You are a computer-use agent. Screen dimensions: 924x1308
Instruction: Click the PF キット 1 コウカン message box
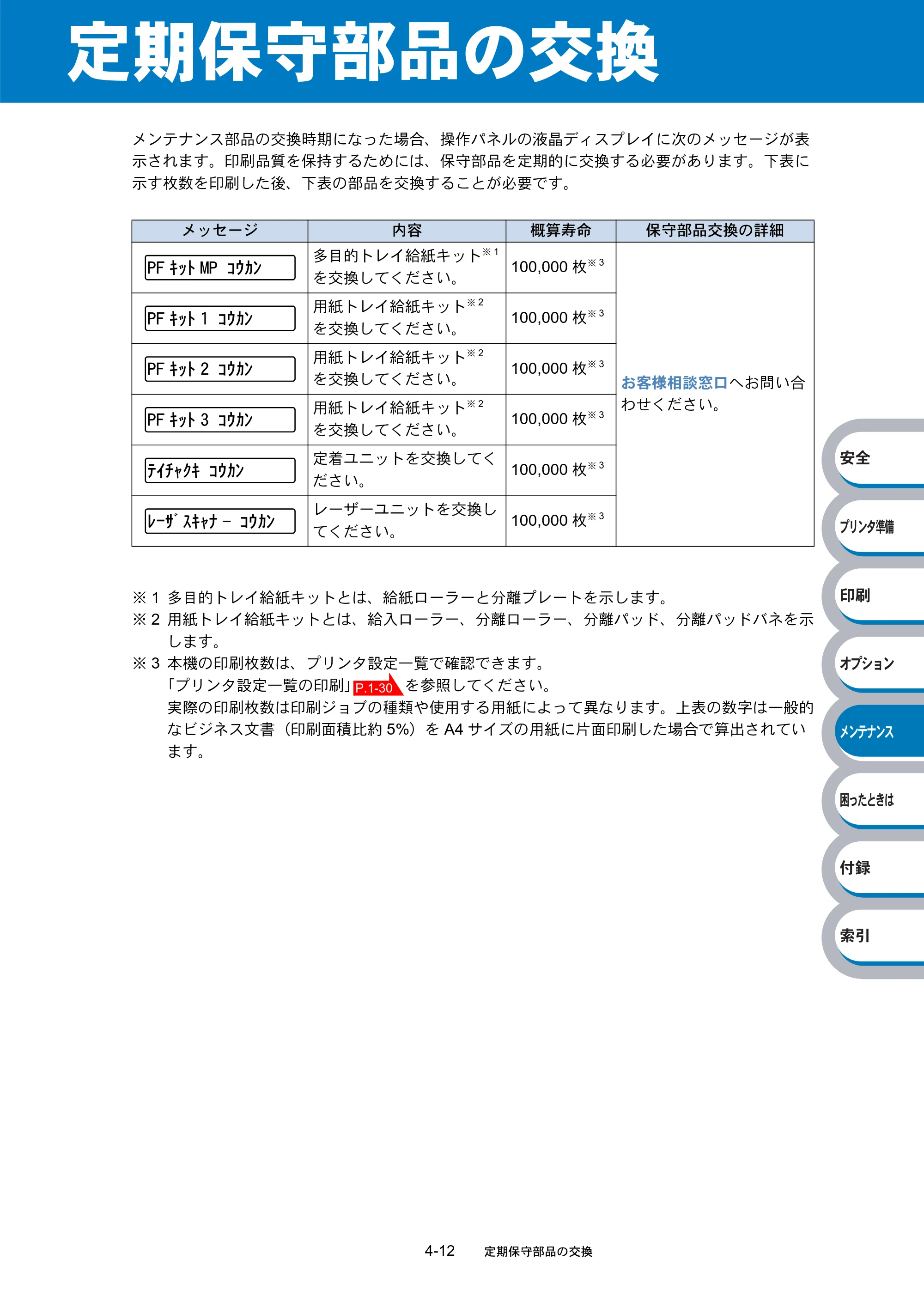(220, 318)
